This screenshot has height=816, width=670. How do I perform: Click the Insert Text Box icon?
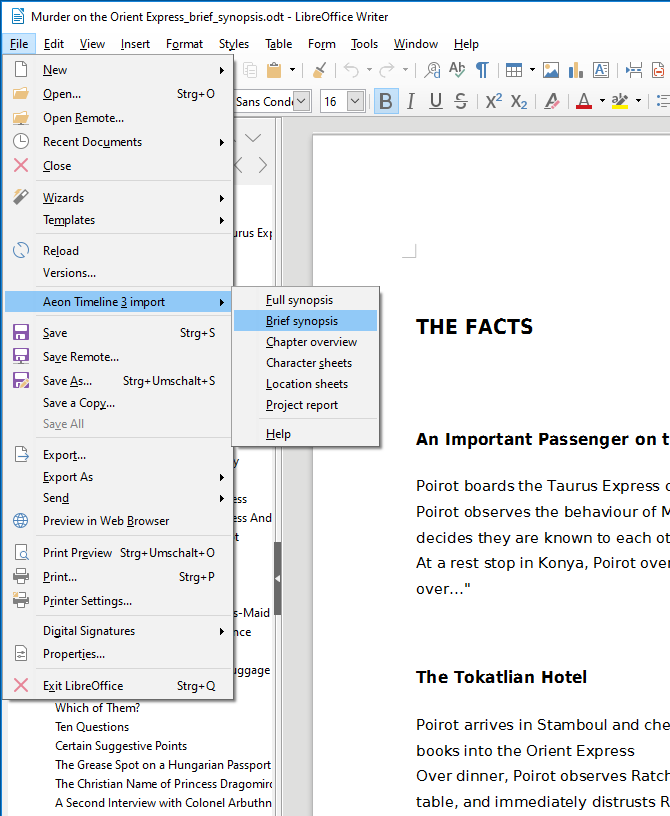click(601, 70)
